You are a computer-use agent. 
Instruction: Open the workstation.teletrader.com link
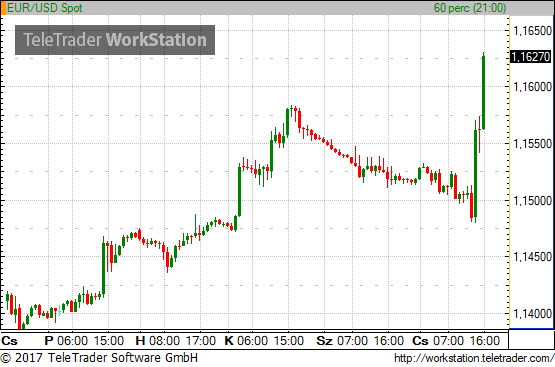tap(474, 358)
